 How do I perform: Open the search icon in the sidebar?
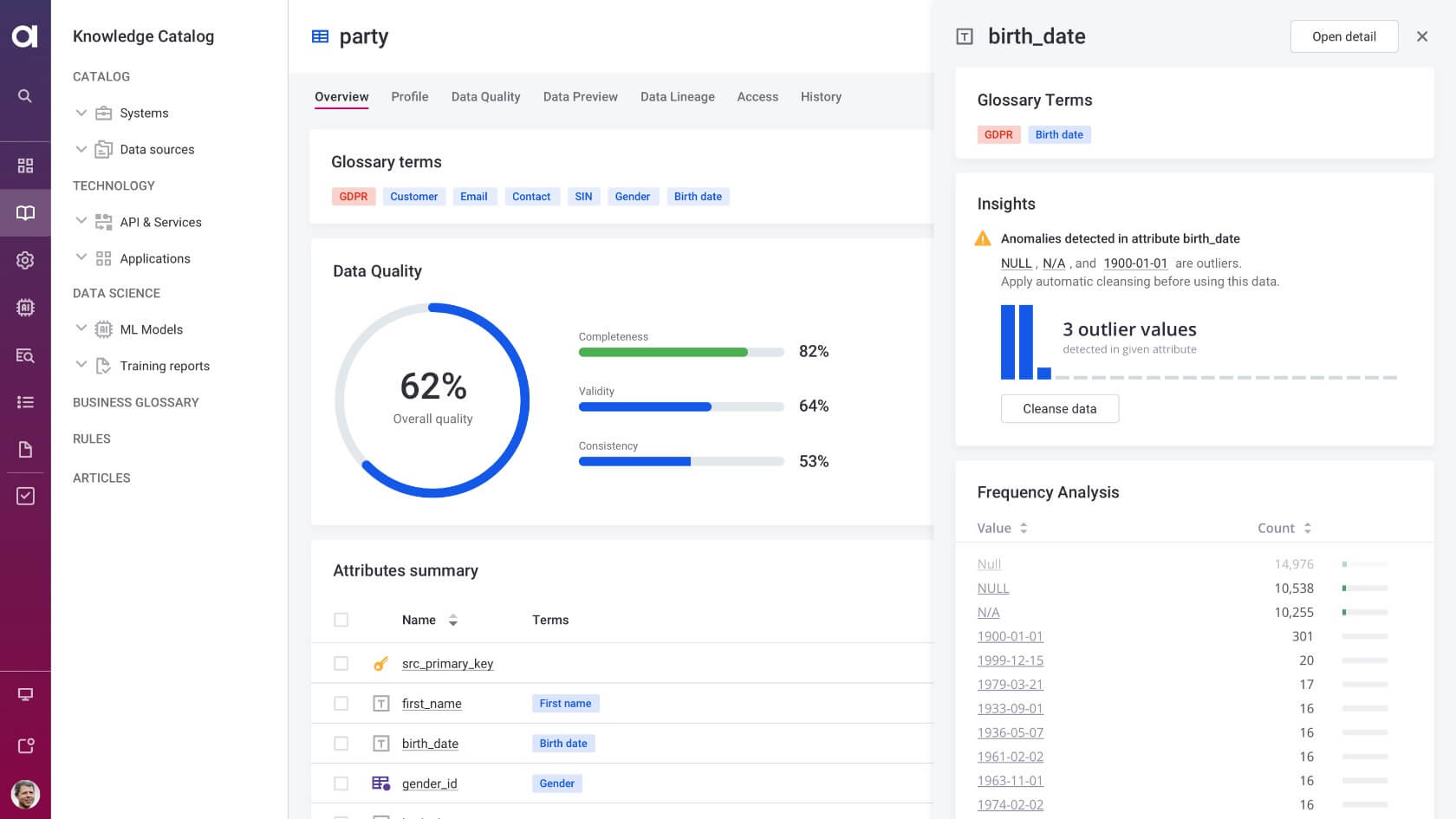click(25, 95)
